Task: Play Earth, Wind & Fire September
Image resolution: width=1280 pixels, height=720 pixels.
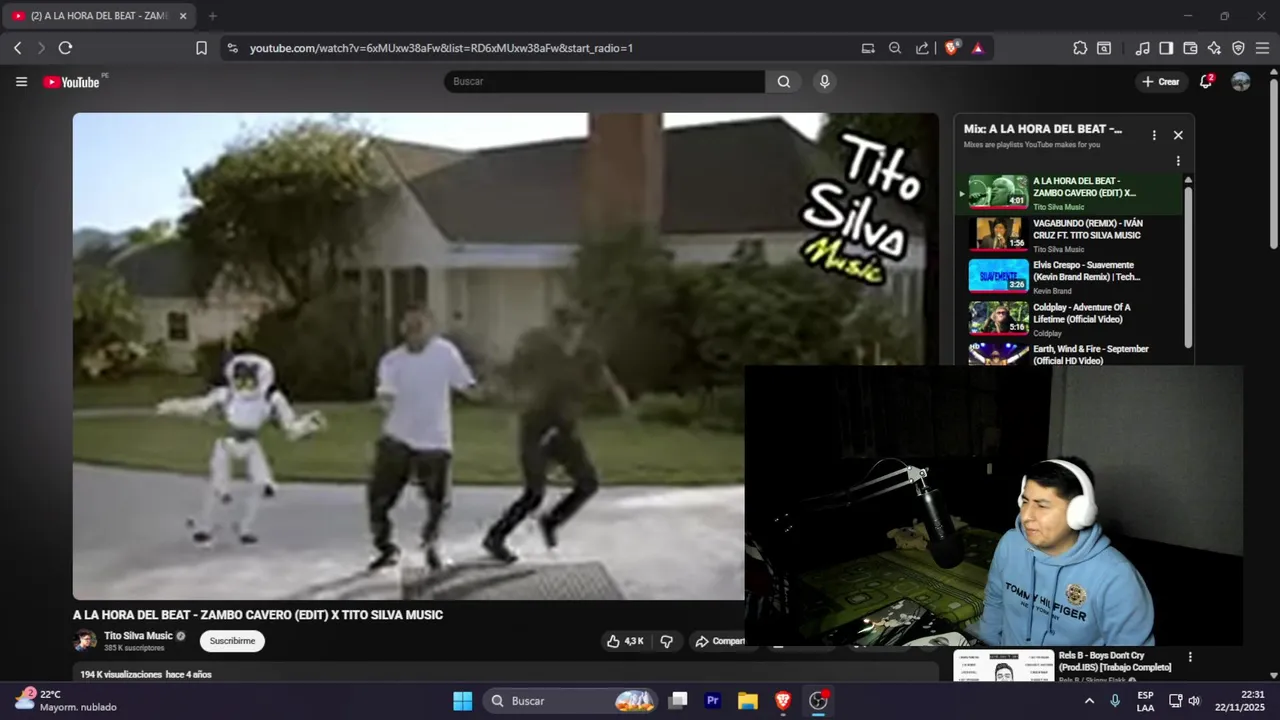Action: click(1069, 354)
